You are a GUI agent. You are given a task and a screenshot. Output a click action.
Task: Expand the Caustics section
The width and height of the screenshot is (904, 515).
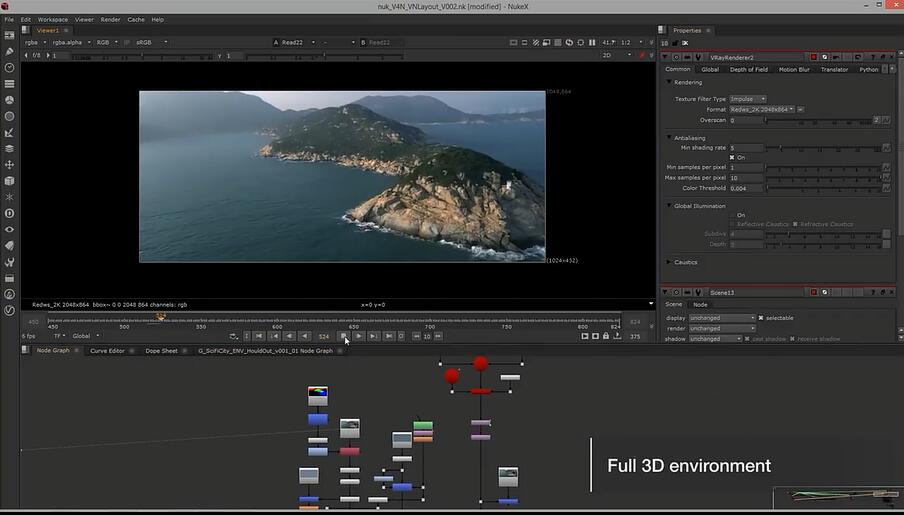tap(669, 262)
